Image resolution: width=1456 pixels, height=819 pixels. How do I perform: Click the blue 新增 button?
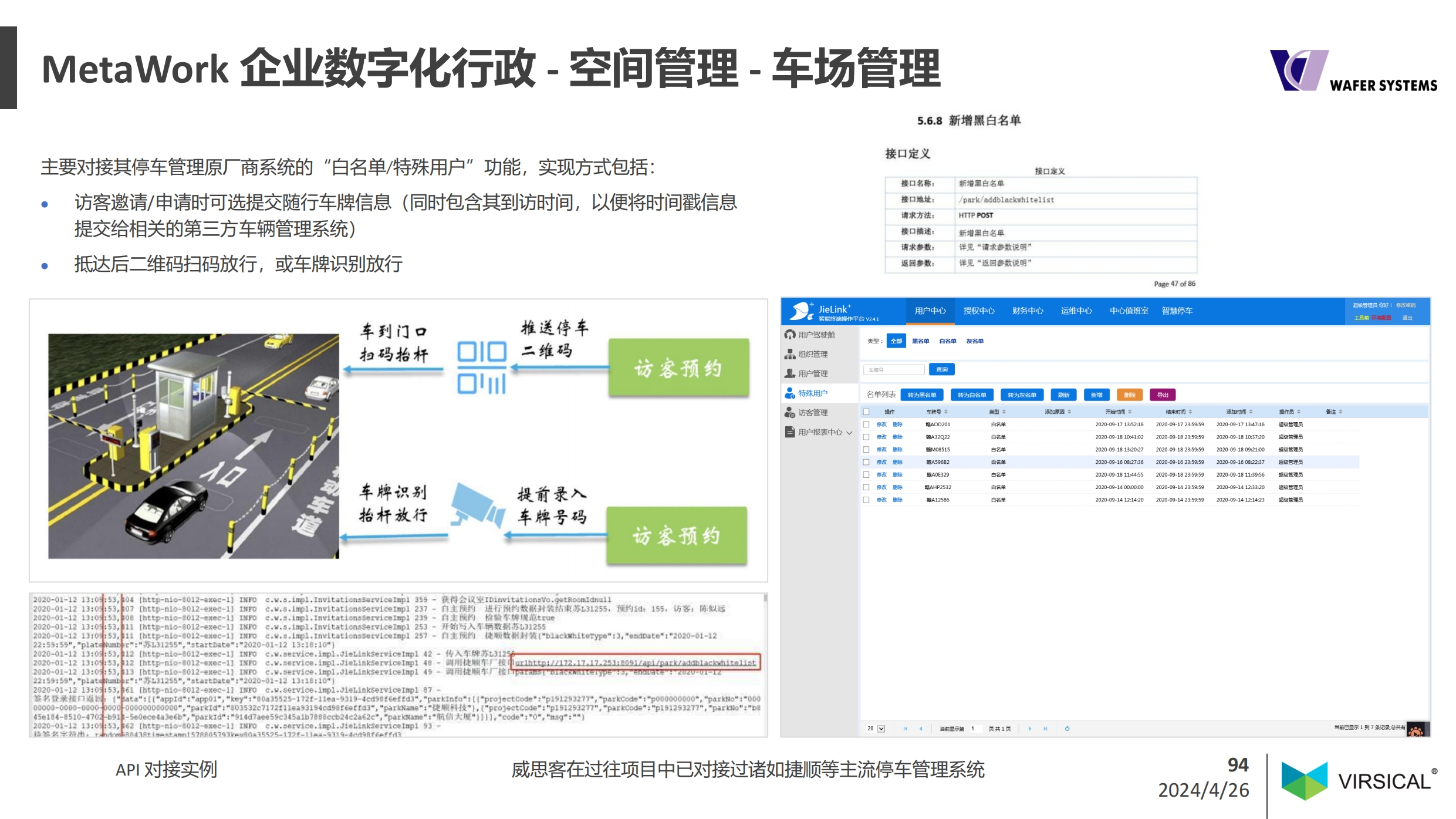[1096, 395]
